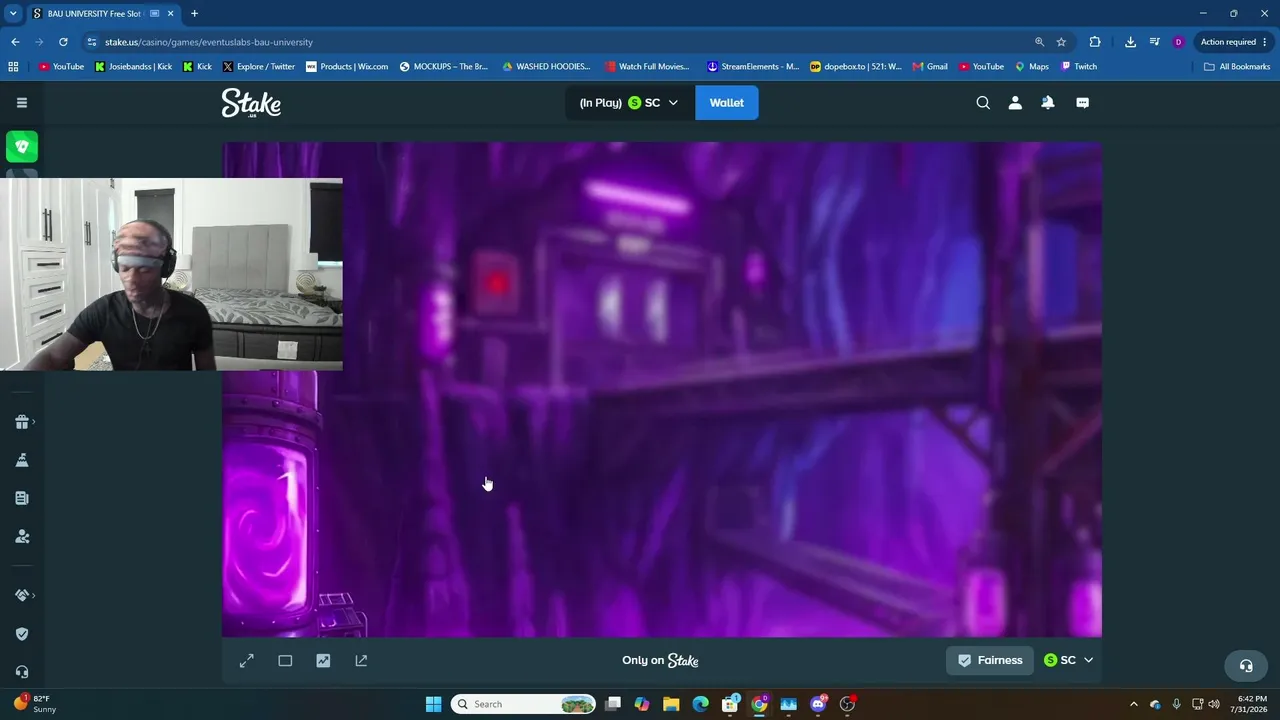The image size is (1280, 720).
Task: Open the StreamElements bookmark
Action: 752,67
